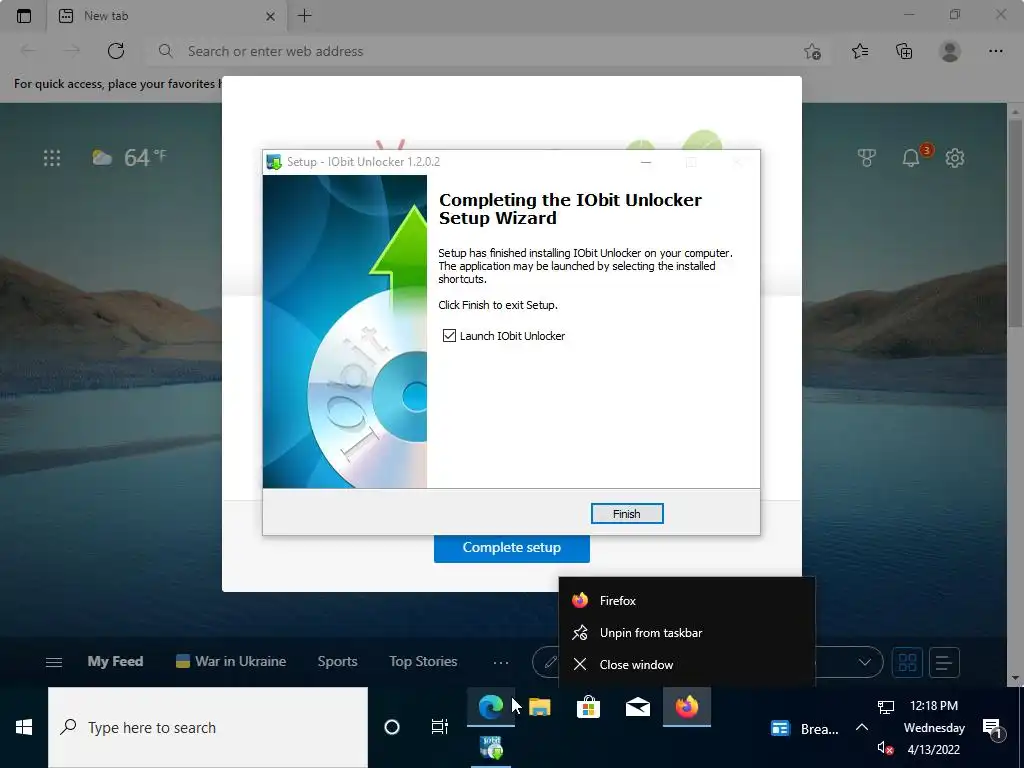Open the Favorites list icon in Edge

point(860,51)
